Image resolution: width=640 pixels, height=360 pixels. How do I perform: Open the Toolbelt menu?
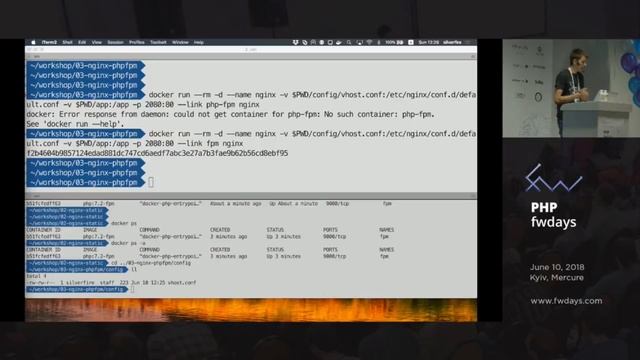[158, 42]
